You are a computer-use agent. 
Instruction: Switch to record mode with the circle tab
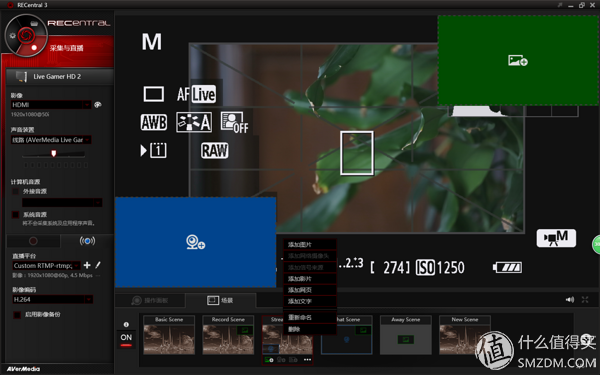[x=33, y=241]
